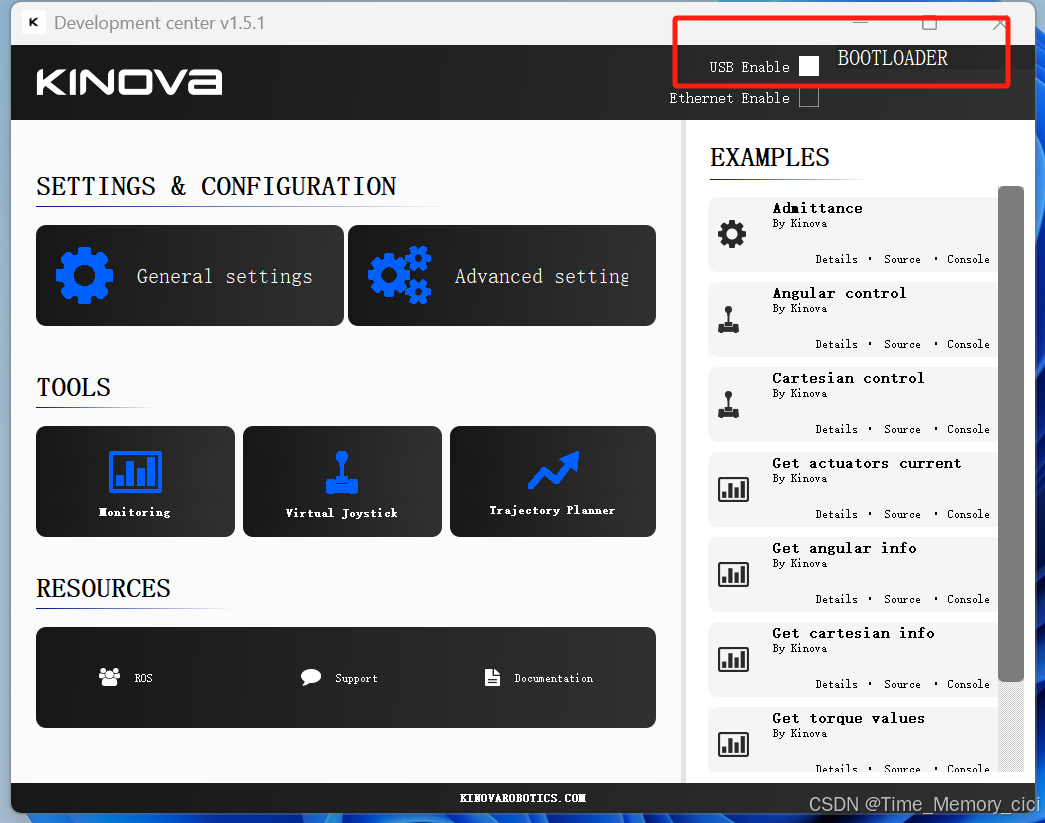This screenshot has height=823, width=1045.
Task: Open Advanced setting gears icon
Action: click(399, 275)
